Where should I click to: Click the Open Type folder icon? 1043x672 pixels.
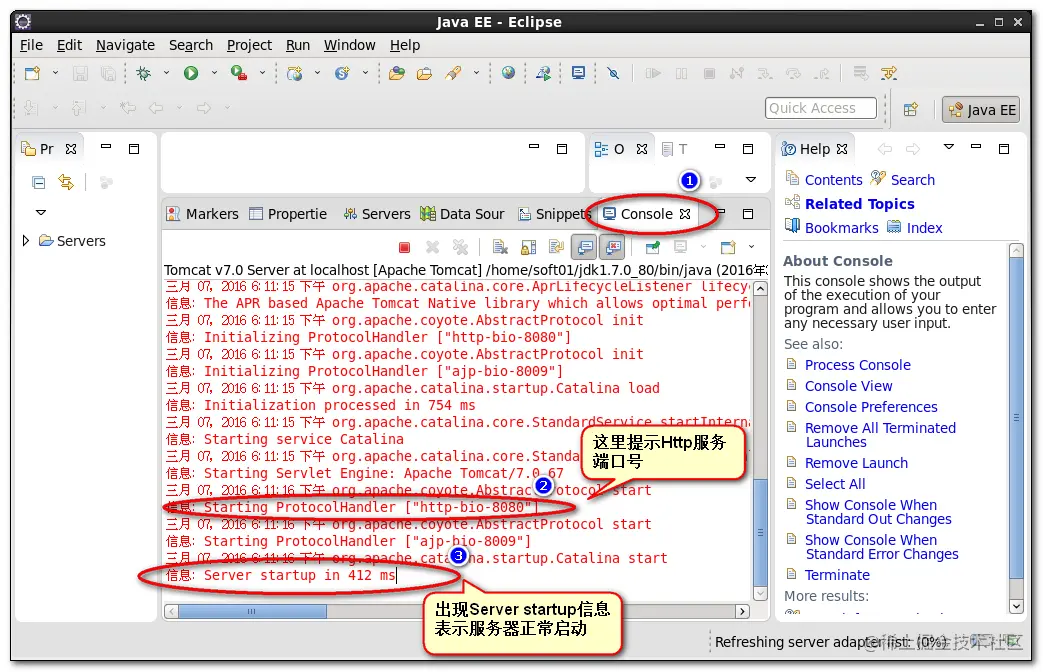(397, 73)
